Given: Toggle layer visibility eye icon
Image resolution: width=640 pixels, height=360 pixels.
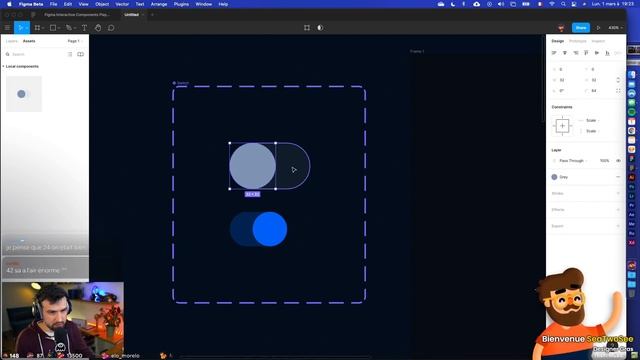Looking at the screenshot, I should pos(618,161).
